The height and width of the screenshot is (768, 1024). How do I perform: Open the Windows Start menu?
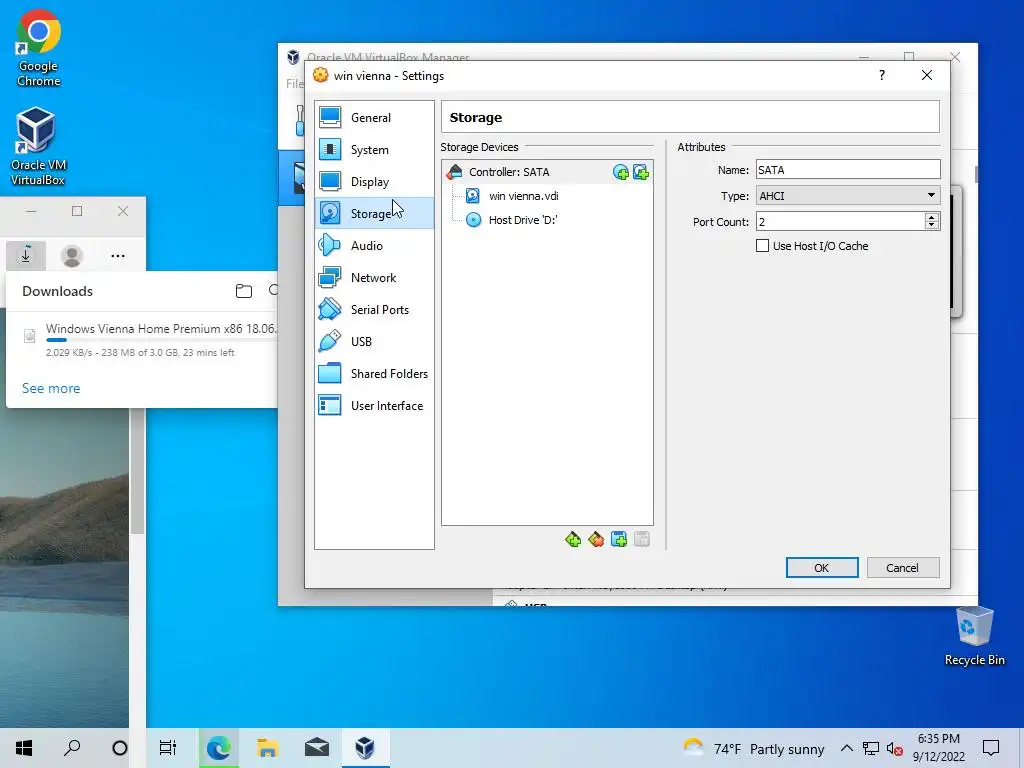click(24, 748)
